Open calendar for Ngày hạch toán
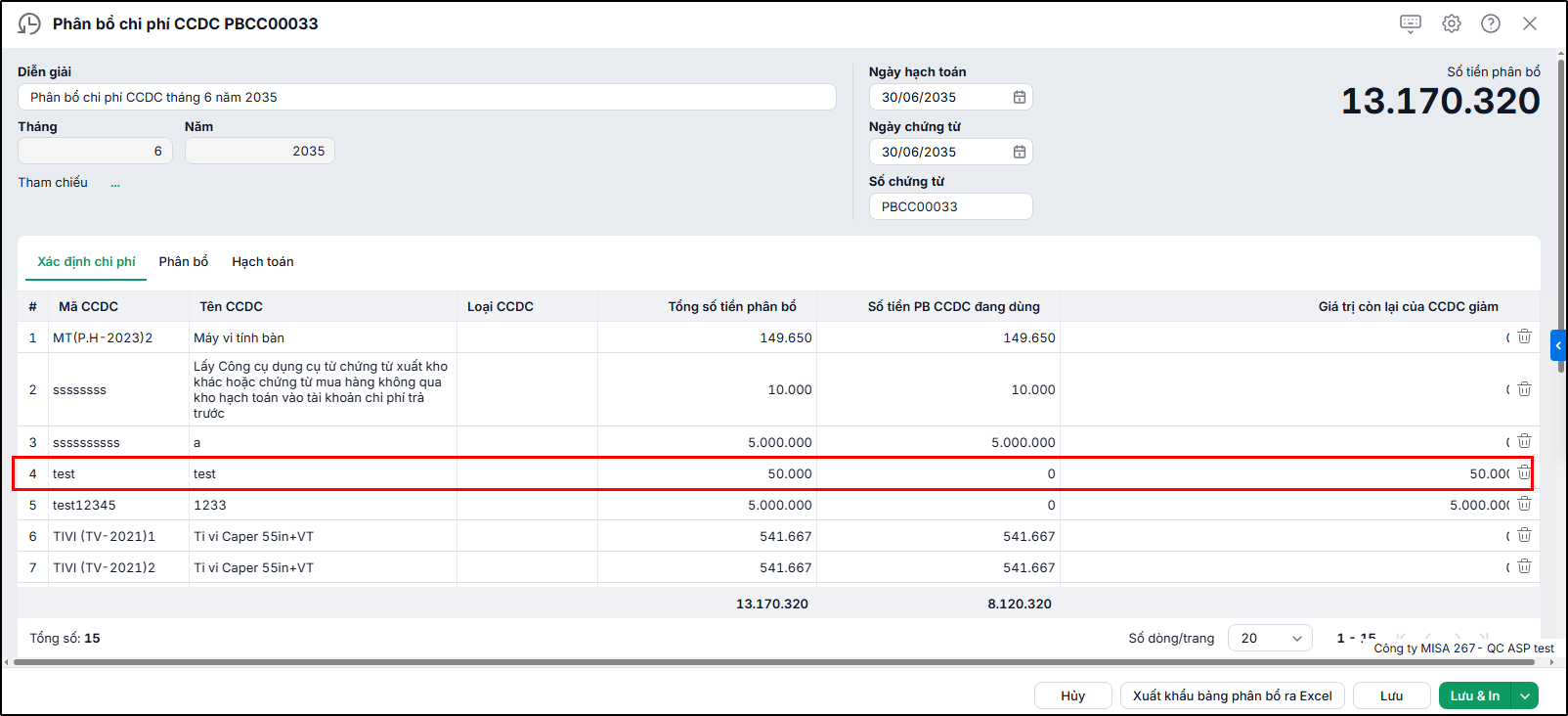The width and height of the screenshot is (1568, 716). click(1020, 97)
